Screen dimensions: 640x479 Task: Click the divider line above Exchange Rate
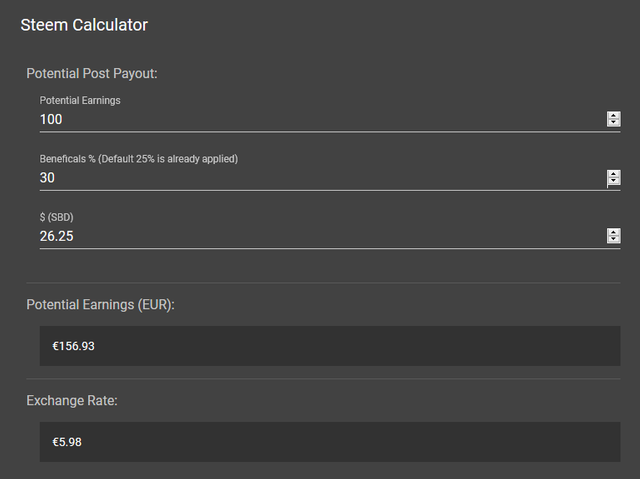point(323,379)
